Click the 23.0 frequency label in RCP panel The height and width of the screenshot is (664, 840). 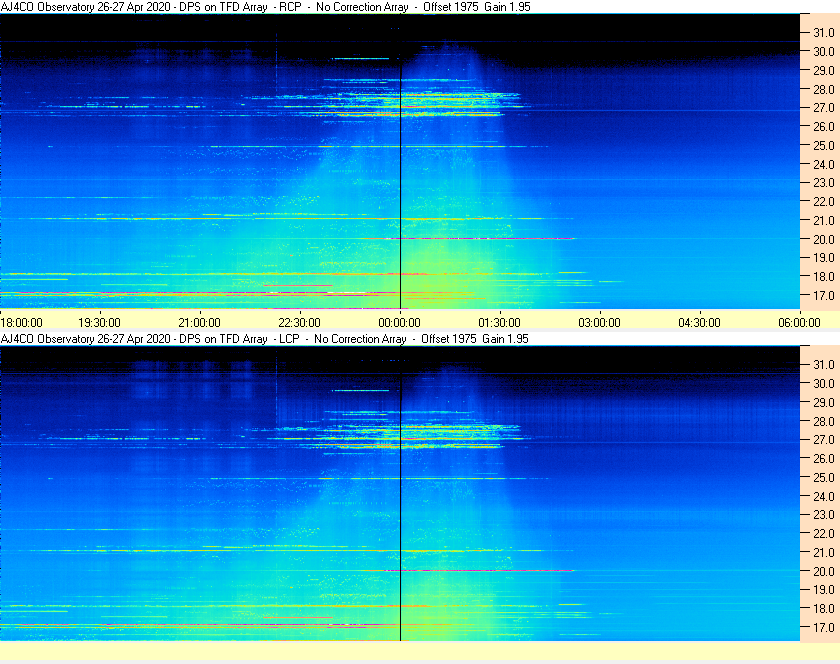click(x=824, y=183)
